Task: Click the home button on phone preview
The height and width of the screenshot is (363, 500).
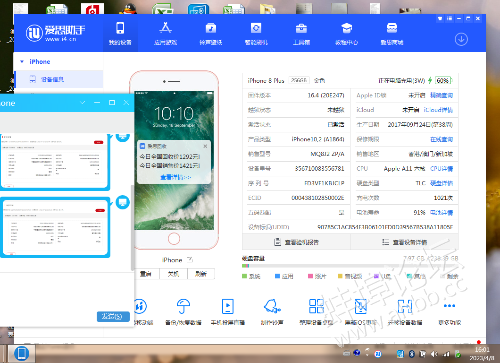Action: click(174, 238)
